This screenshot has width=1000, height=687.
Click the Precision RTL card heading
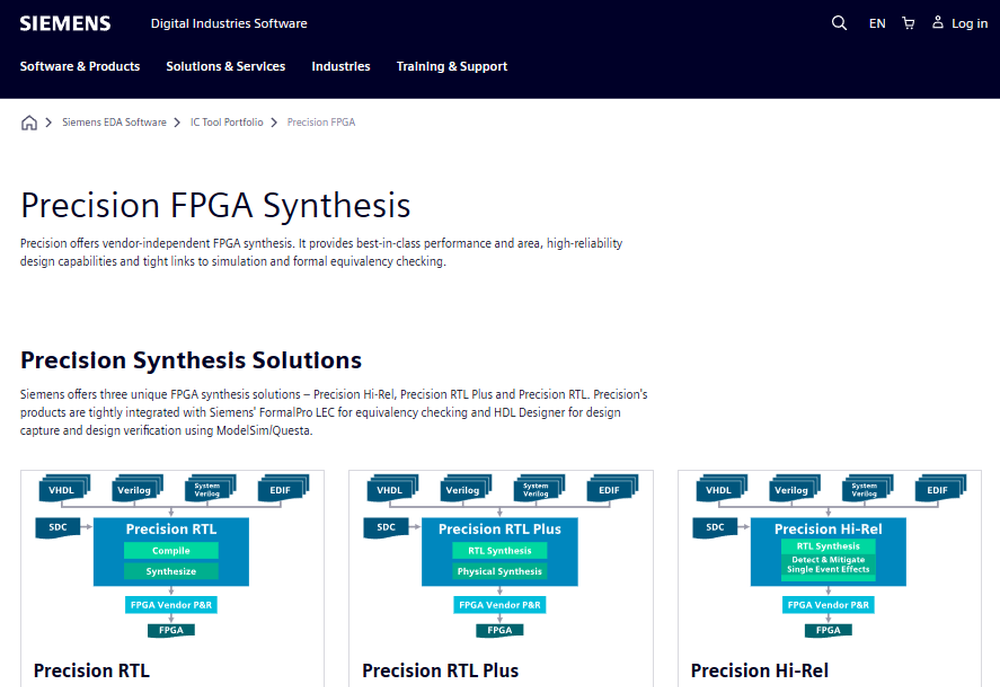click(92, 670)
